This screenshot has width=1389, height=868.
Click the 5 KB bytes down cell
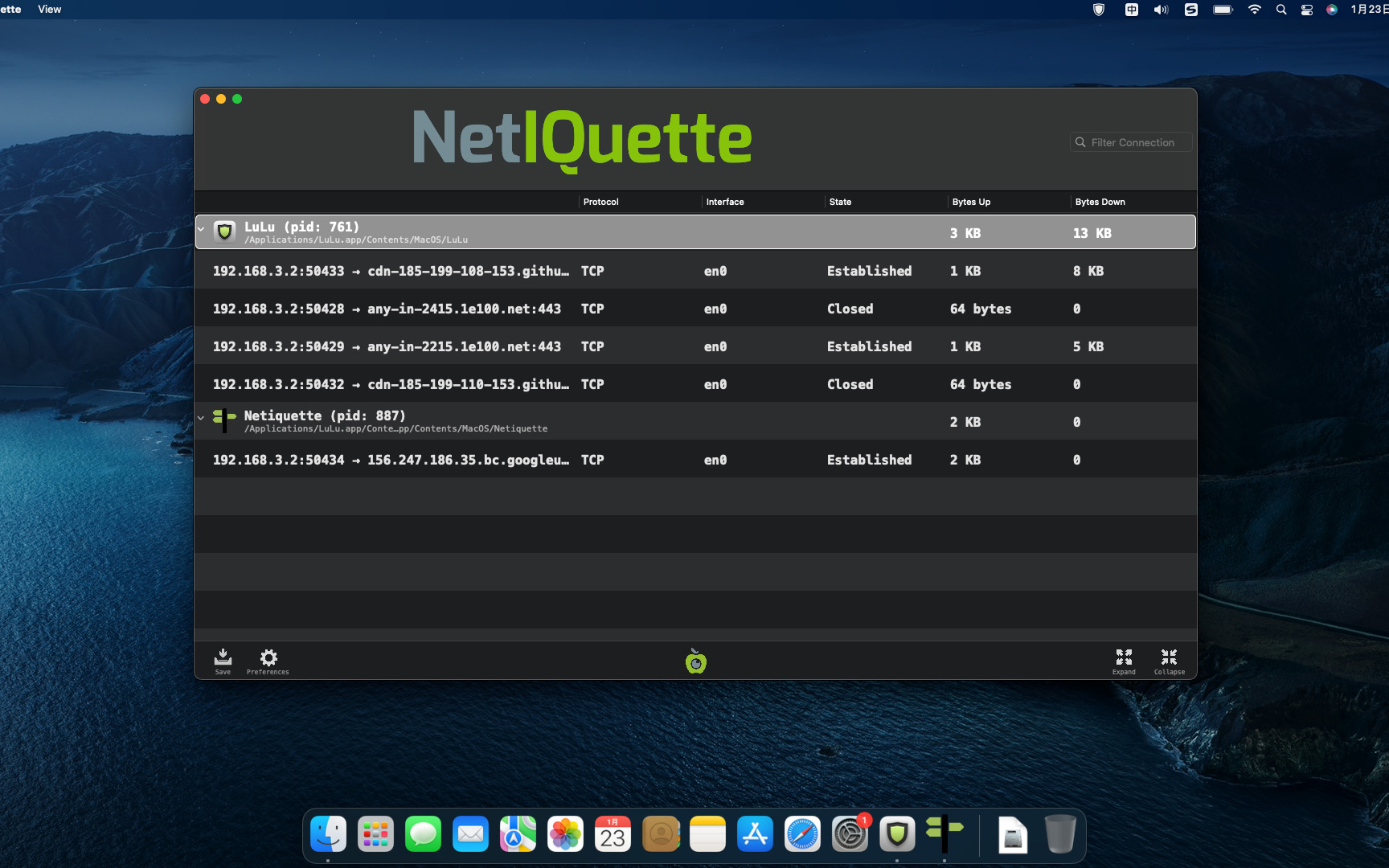(x=1088, y=346)
